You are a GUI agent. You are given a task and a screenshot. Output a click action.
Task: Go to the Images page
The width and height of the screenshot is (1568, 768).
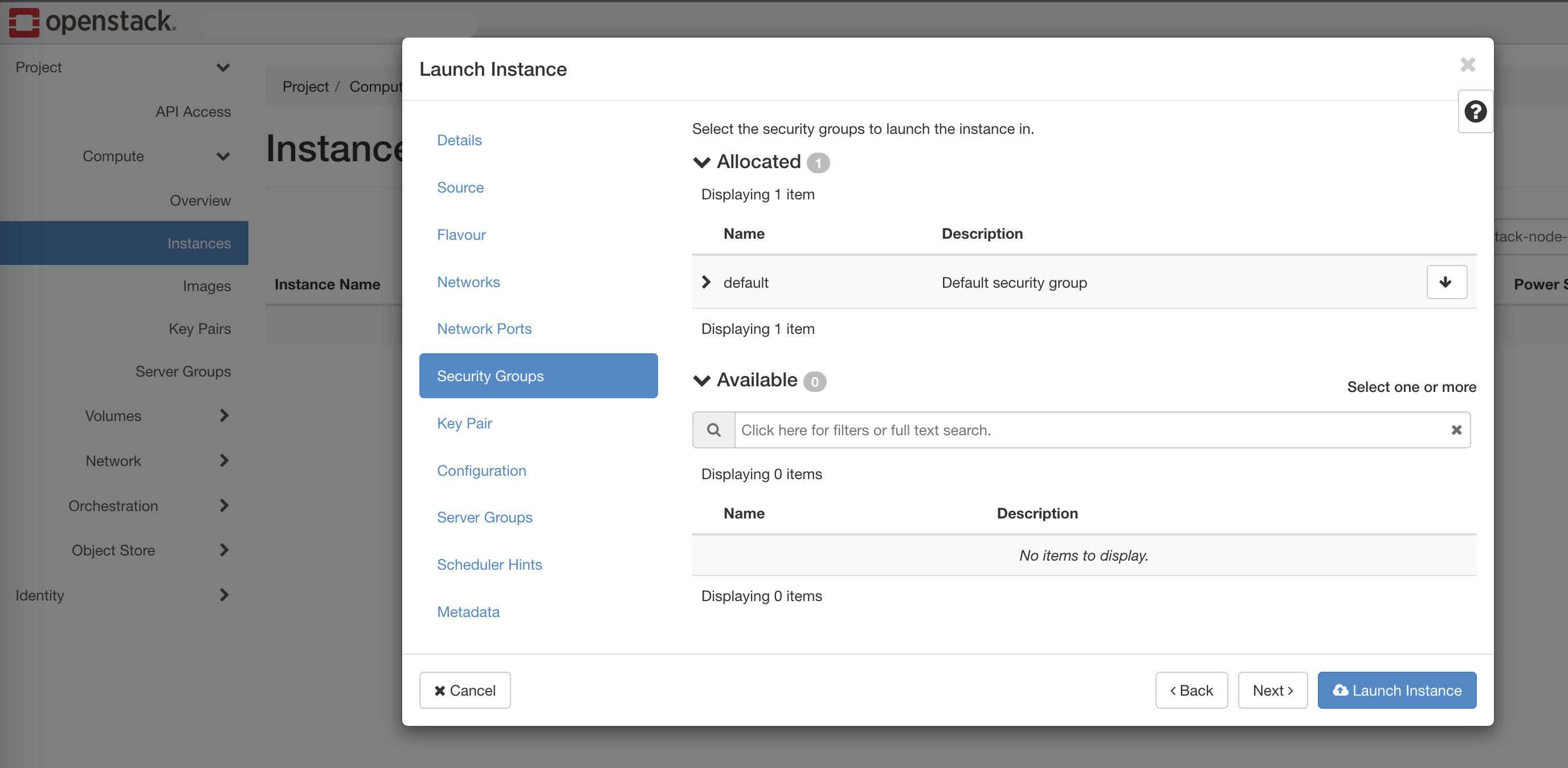[x=207, y=285]
